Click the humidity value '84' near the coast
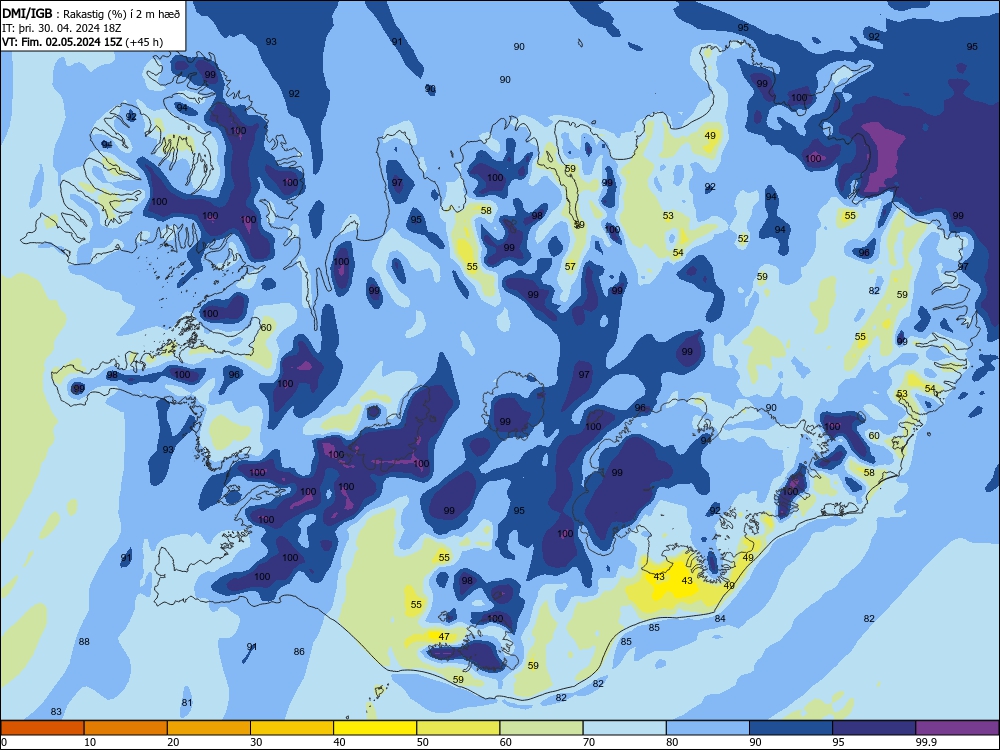The height and width of the screenshot is (750, 1000). pos(720,619)
